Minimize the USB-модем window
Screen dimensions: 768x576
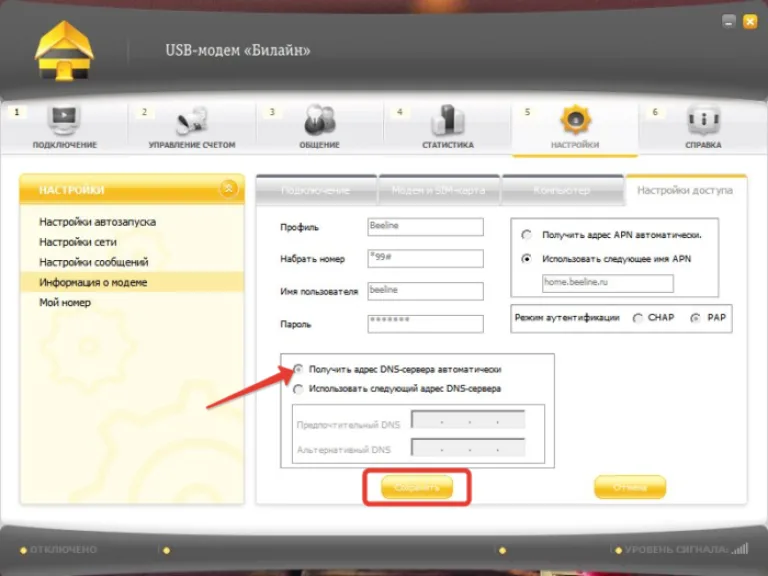(729, 22)
